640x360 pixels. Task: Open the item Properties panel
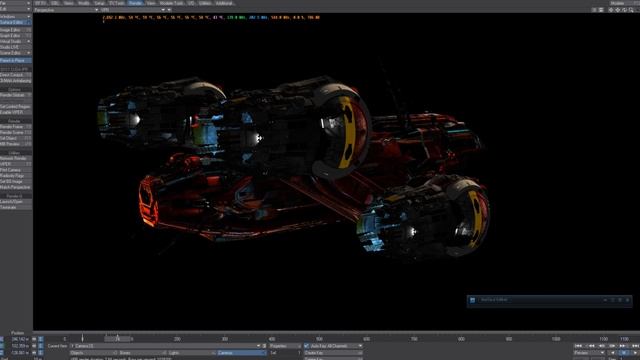pos(285,346)
